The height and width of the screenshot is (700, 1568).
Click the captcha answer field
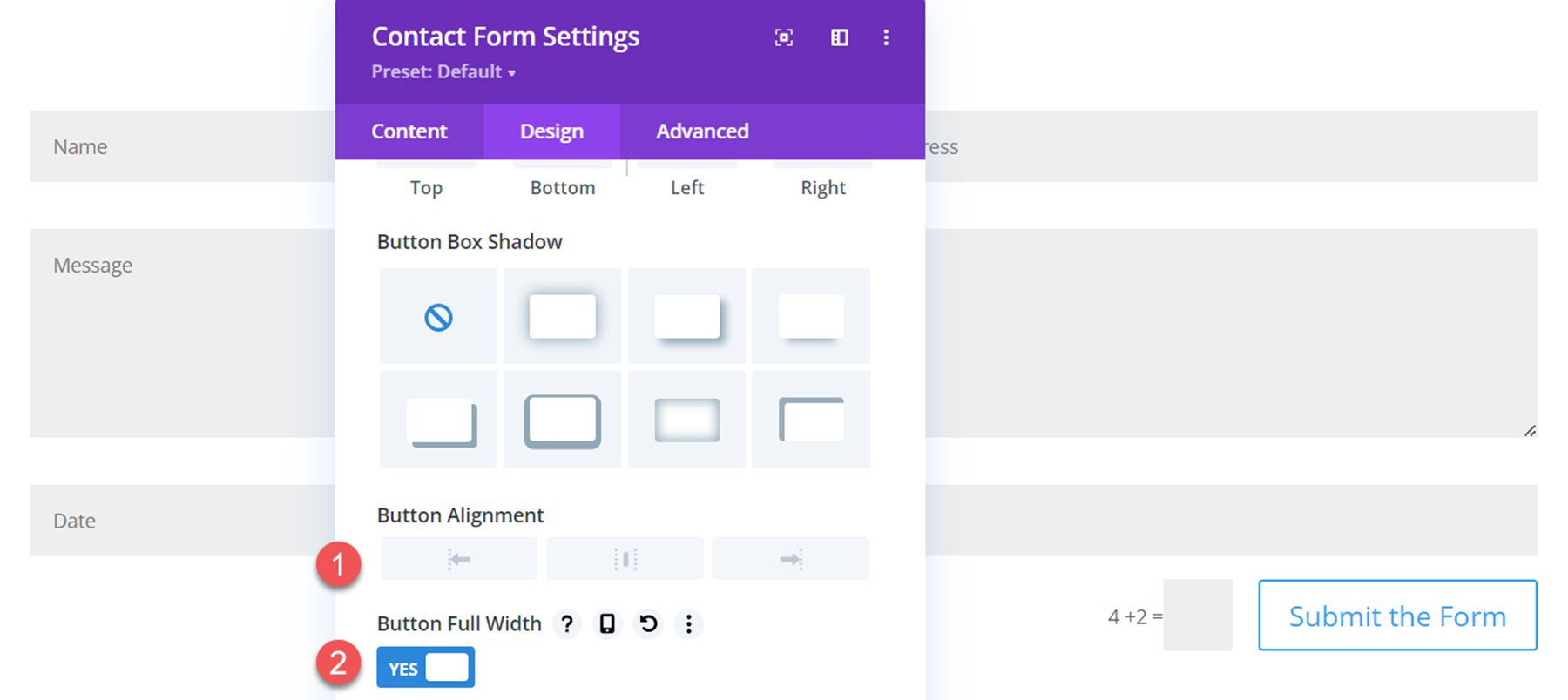tap(1197, 616)
